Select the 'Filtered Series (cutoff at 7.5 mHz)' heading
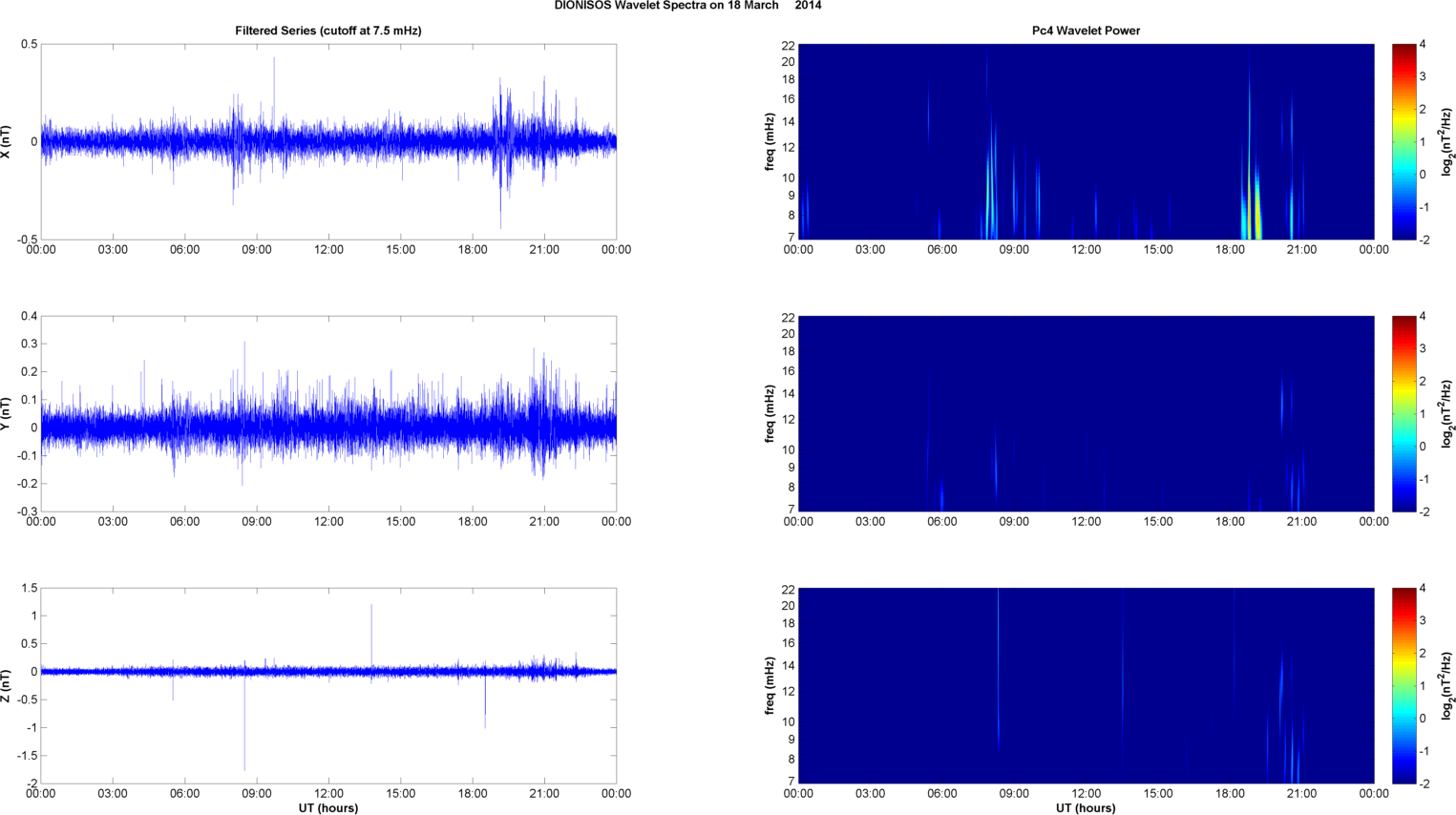 328,31
